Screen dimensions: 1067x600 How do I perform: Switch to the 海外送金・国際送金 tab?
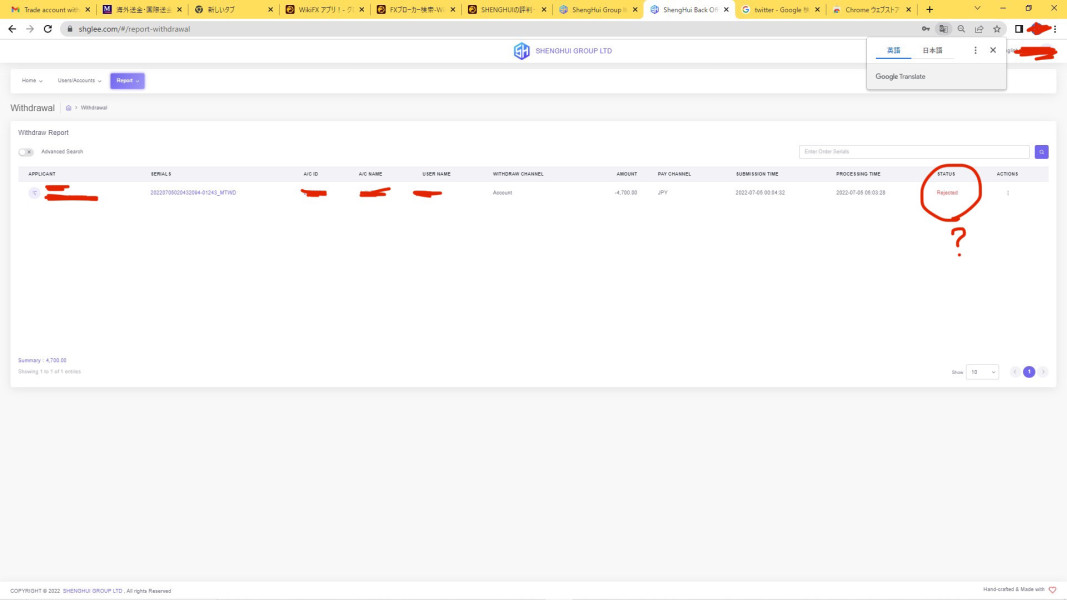pos(142,10)
